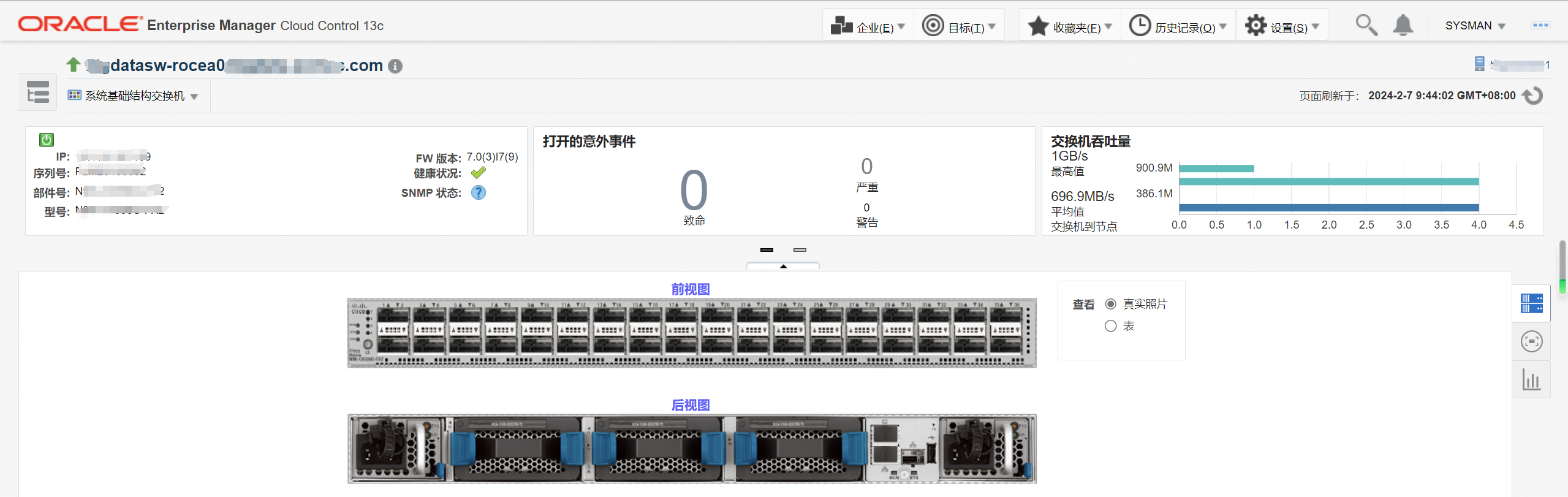Viewport: 1568px width, 497px height.
Task: Click the 后视图 heading
Action: pyautogui.click(x=691, y=405)
